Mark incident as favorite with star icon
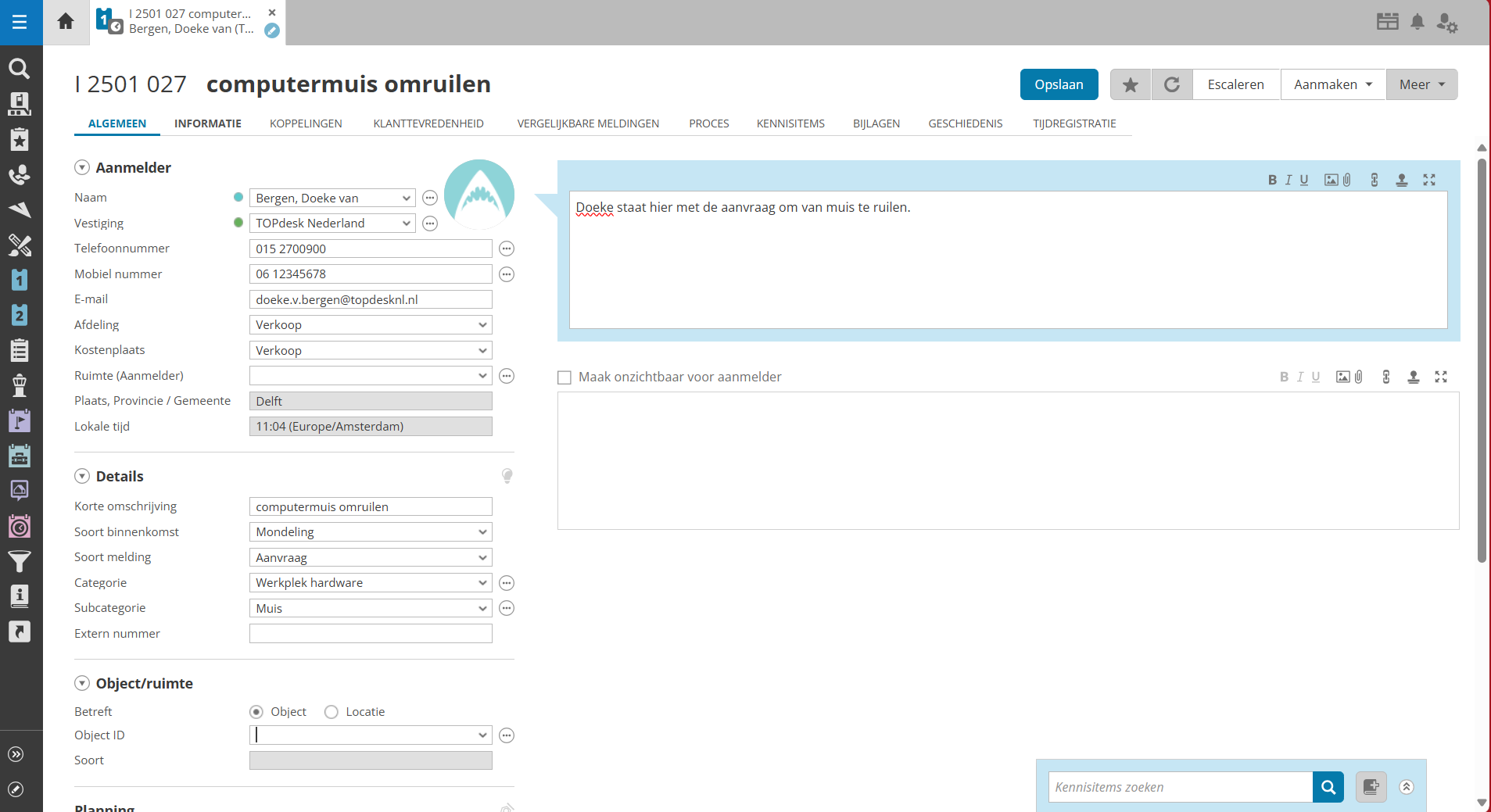Image resolution: width=1491 pixels, height=812 pixels. coord(1130,84)
